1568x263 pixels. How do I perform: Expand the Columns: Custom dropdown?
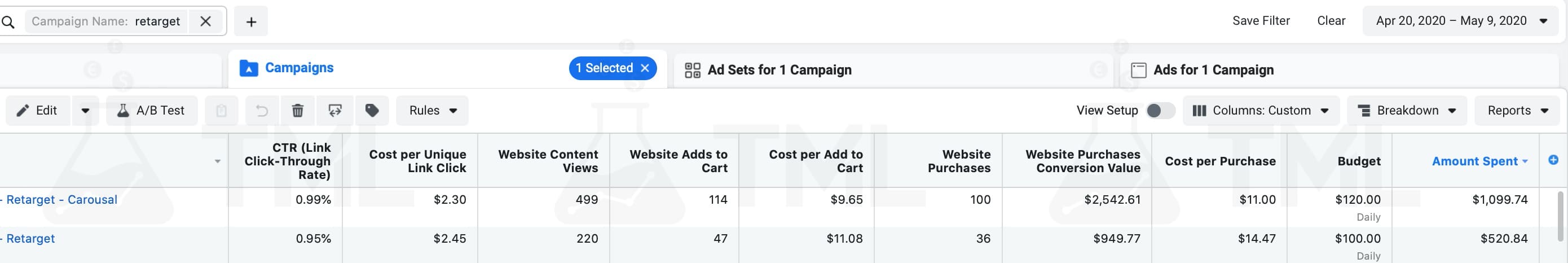click(1261, 111)
